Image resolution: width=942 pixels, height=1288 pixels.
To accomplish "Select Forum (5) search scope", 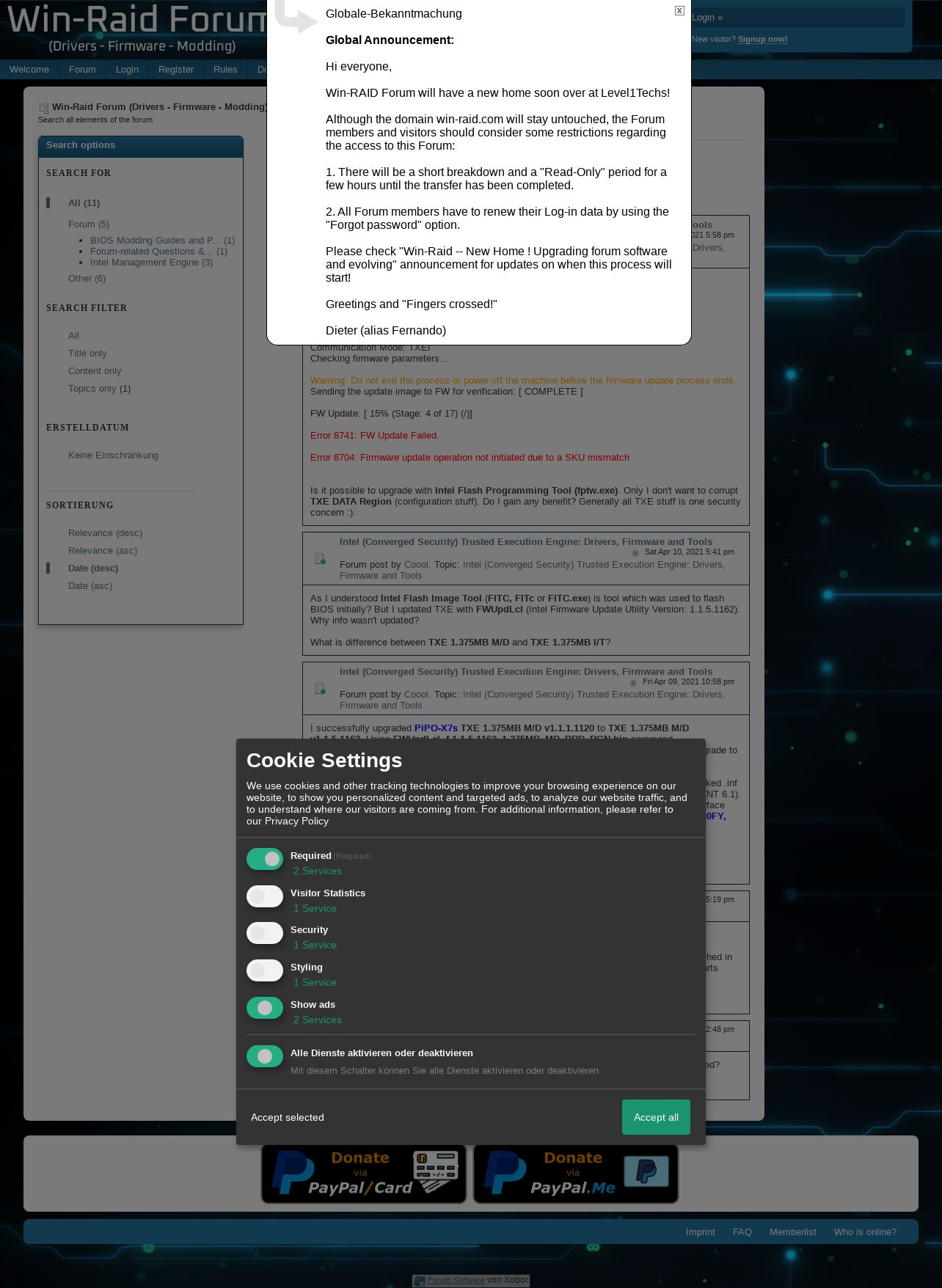I will tap(89, 224).
